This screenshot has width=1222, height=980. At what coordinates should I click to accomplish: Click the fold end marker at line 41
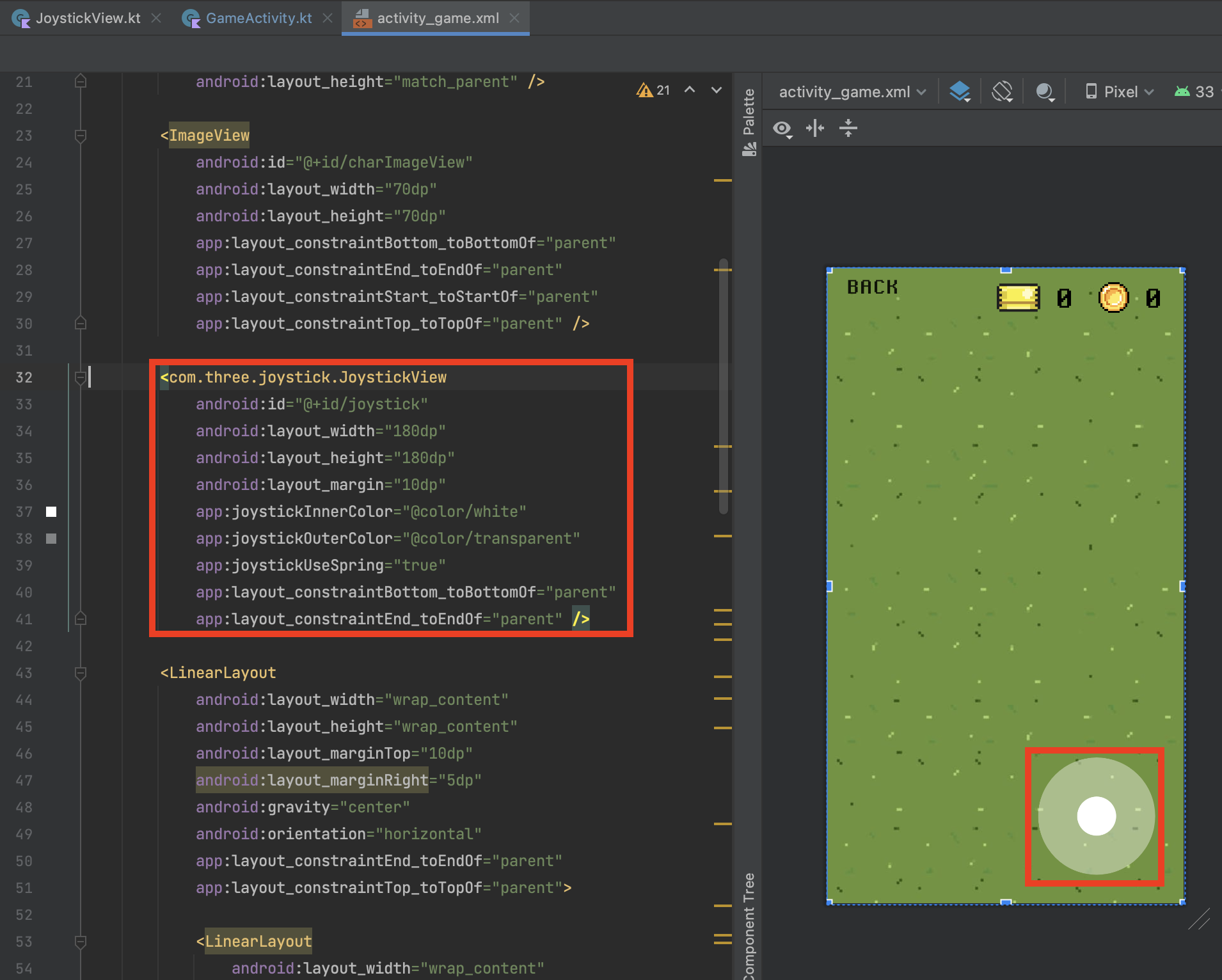tap(81, 619)
